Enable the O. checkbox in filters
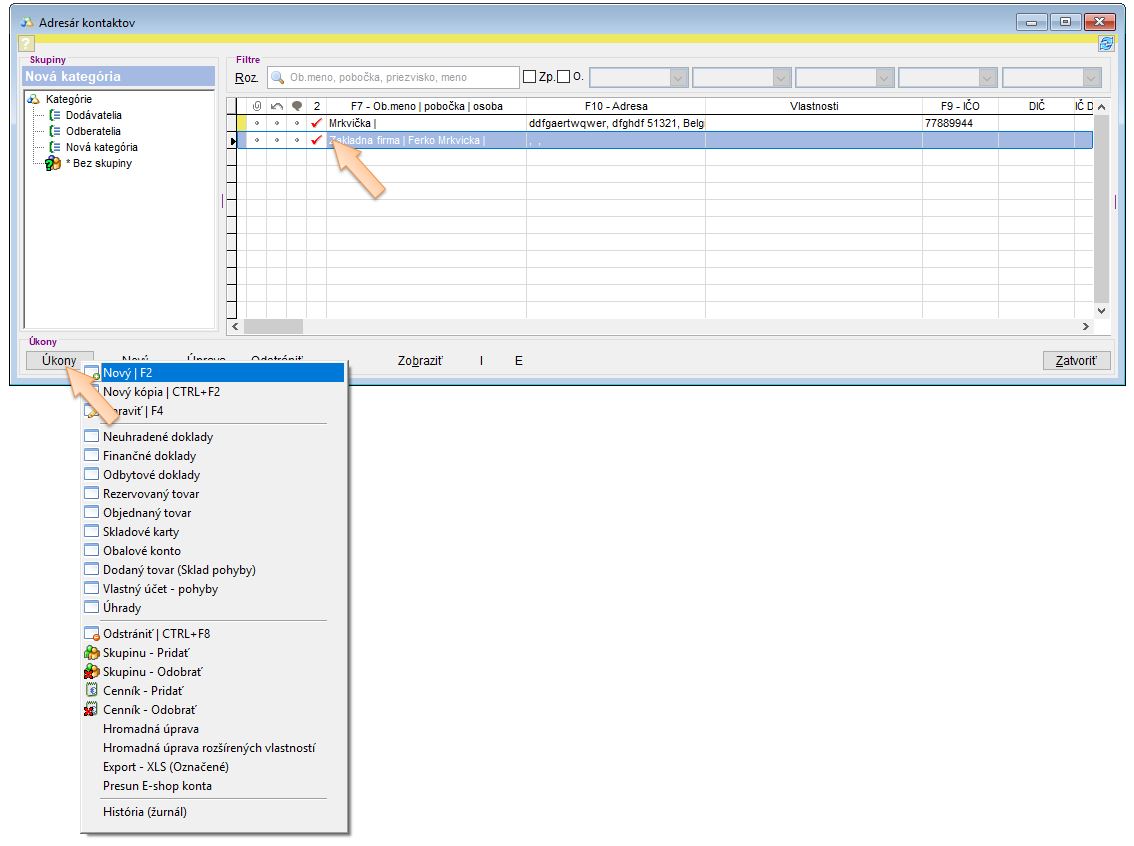Image resolution: width=1134 pixels, height=846 pixels. (564, 77)
